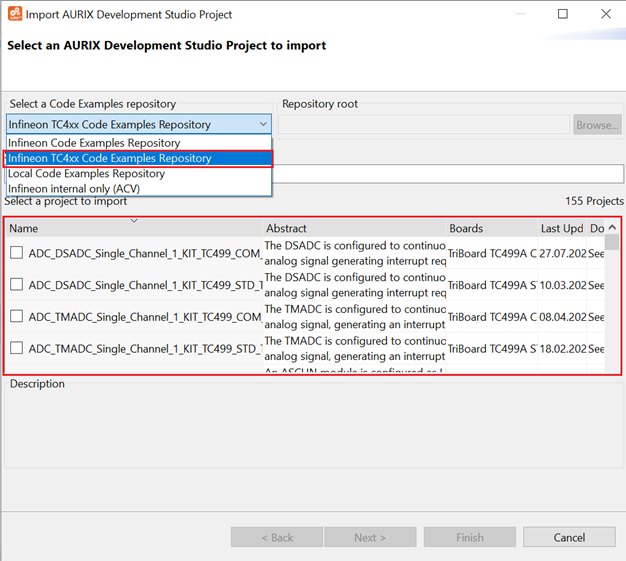Check ADC_TMADC_Single_Channel_1_KIT_TC499_COM project checkbox
The width and height of the screenshot is (626, 561).
[x=16, y=316]
